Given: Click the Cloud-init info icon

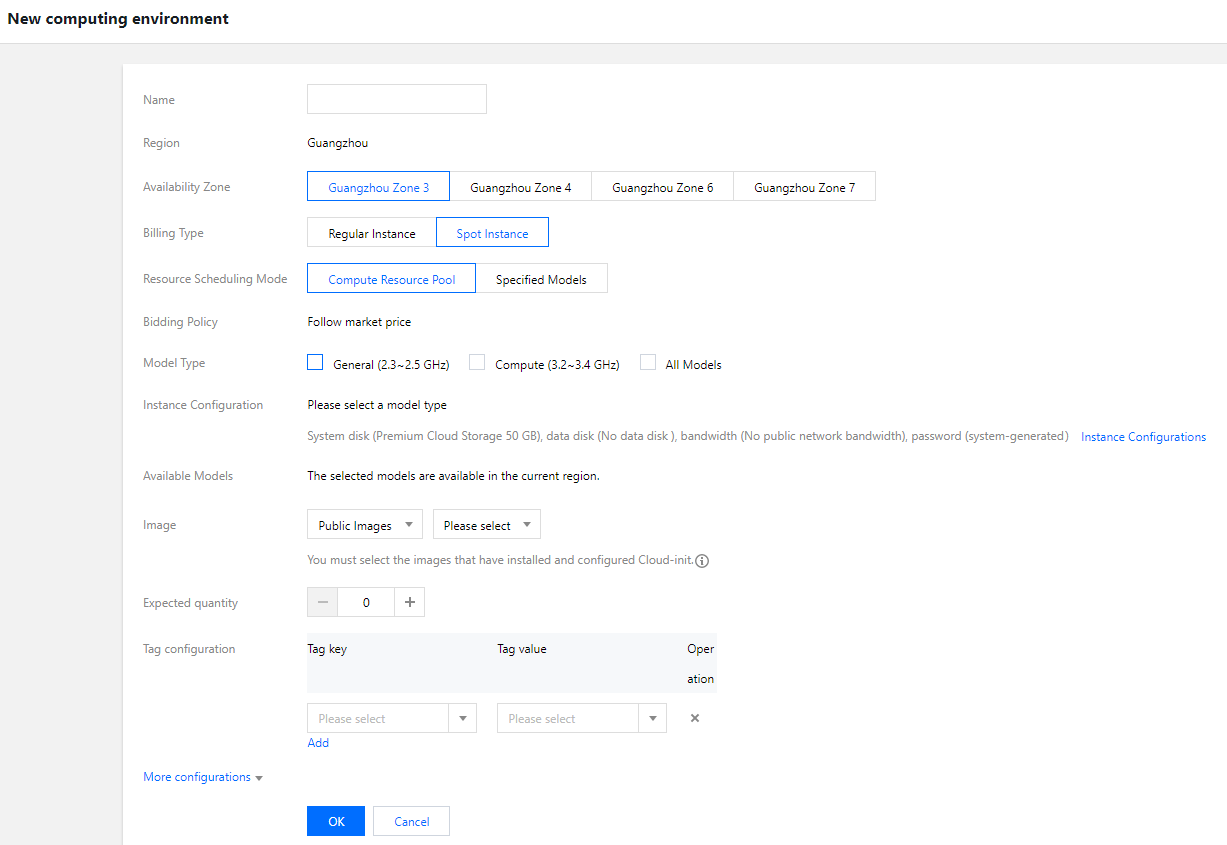Looking at the screenshot, I should (x=702, y=561).
